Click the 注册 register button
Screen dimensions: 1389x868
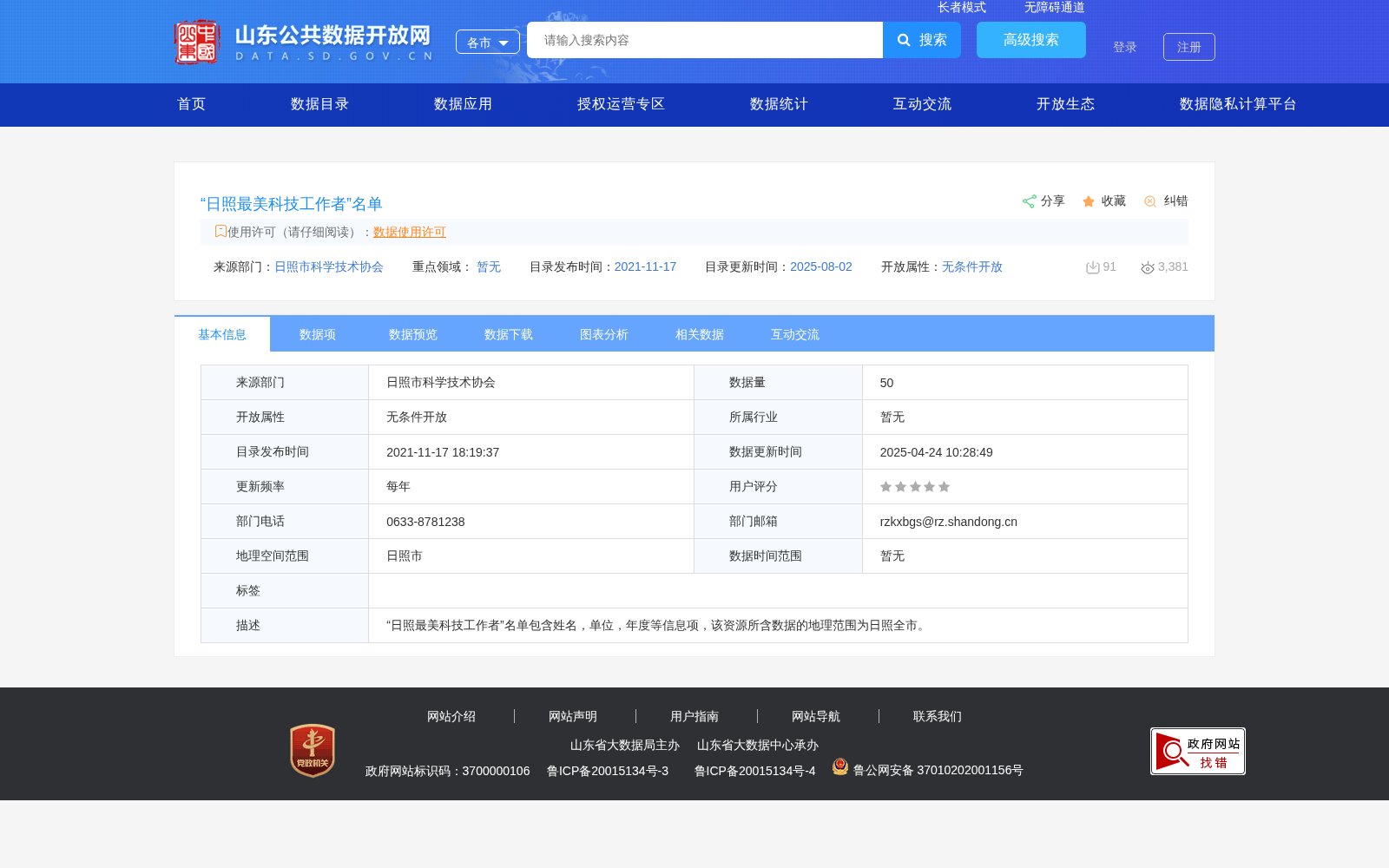(1189, 47)
